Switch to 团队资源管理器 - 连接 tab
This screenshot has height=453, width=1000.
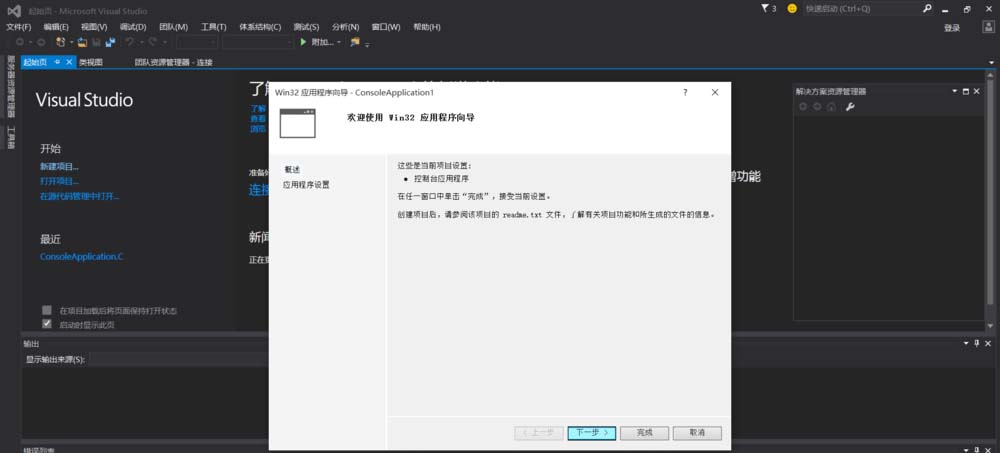[173, 62]
